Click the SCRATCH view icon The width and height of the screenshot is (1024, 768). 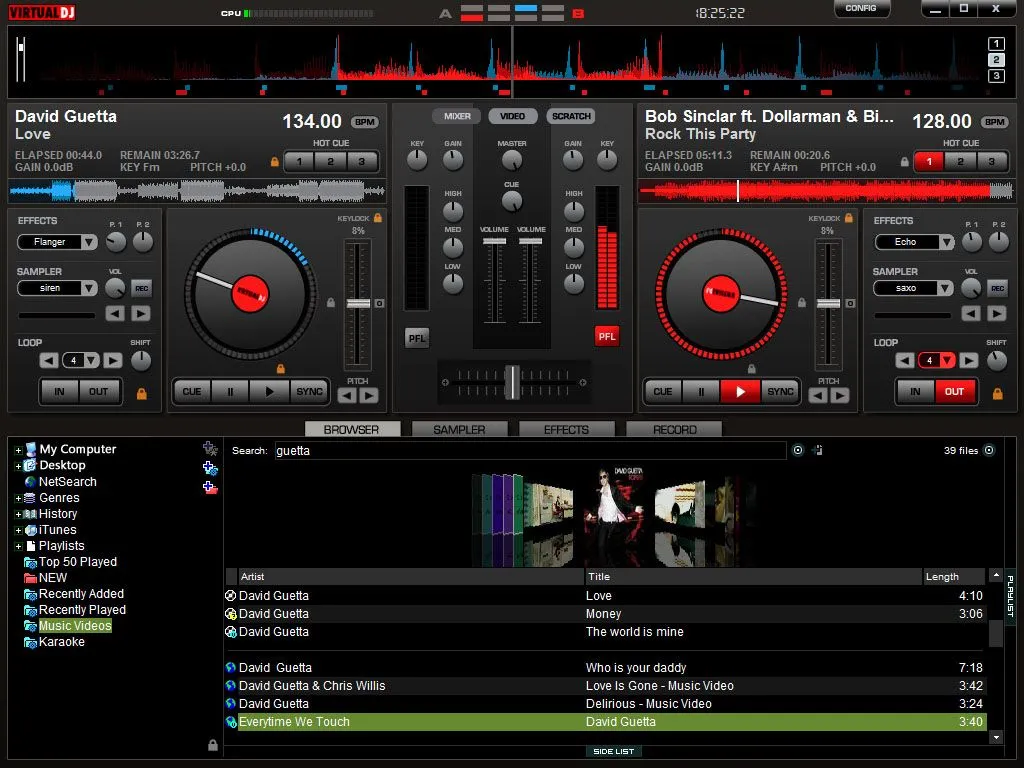[570, 115]
